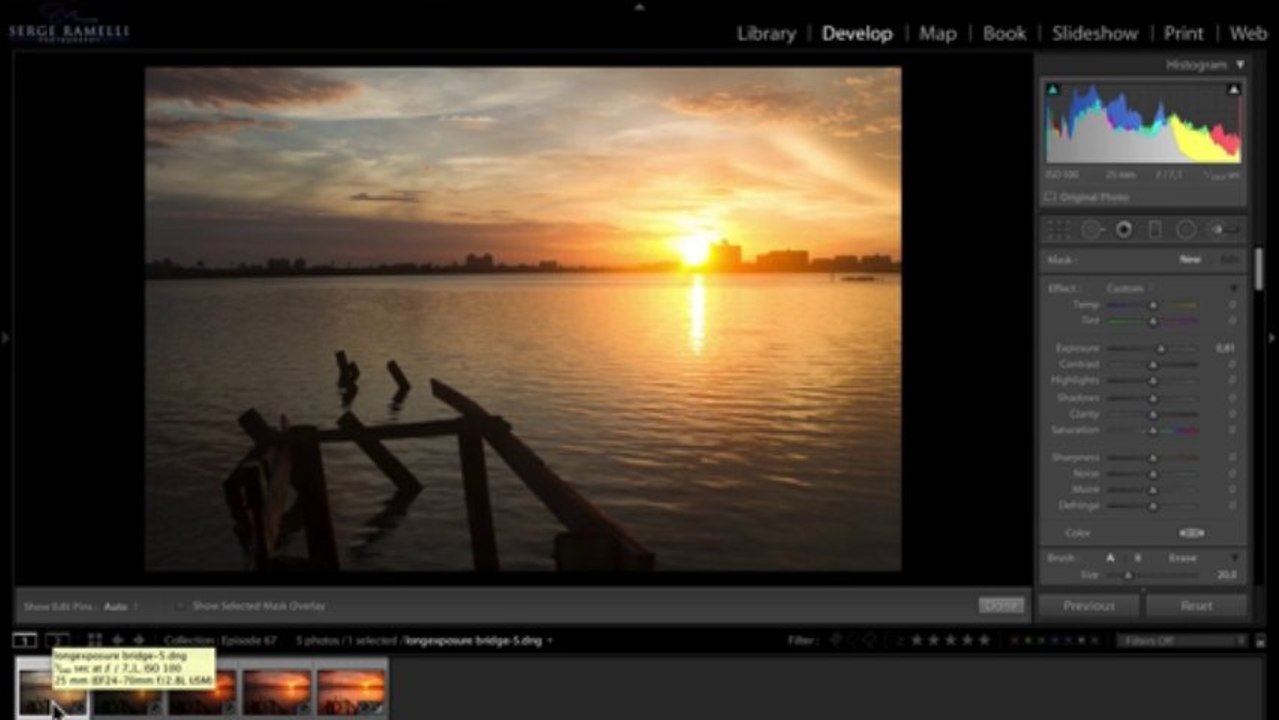Show the left panel via edge arrow
Screen dimensions: 1279x720
[5, 338]
